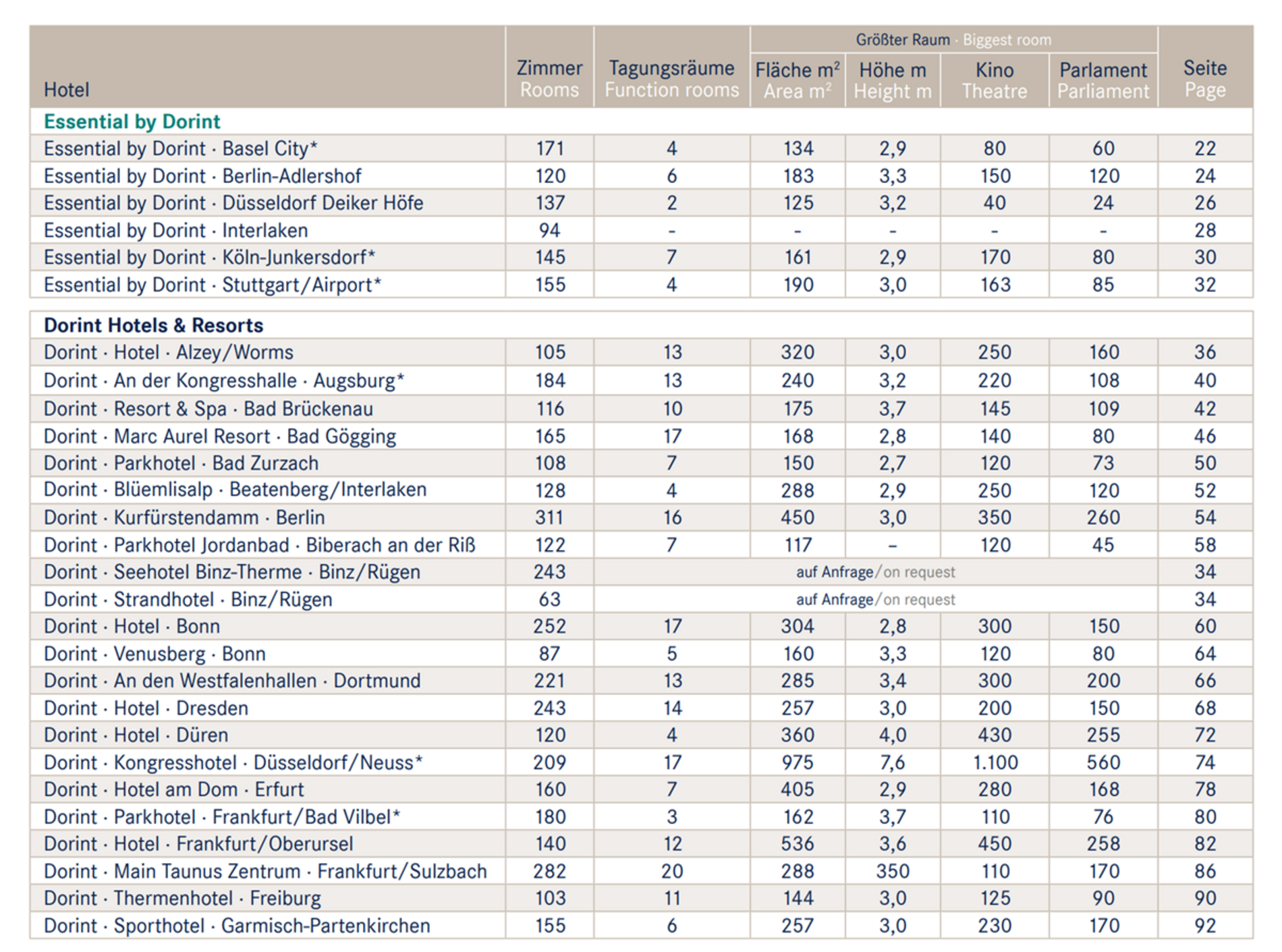Select the 'Kino Theatre' column header

(994, 80)
